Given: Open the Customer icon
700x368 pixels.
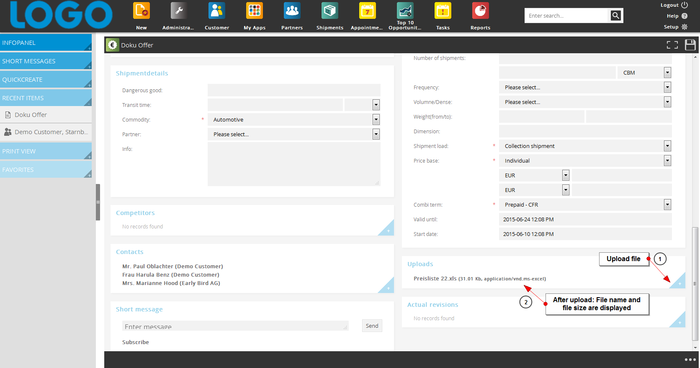Looking at the screenshot, I should click(217, 11).
